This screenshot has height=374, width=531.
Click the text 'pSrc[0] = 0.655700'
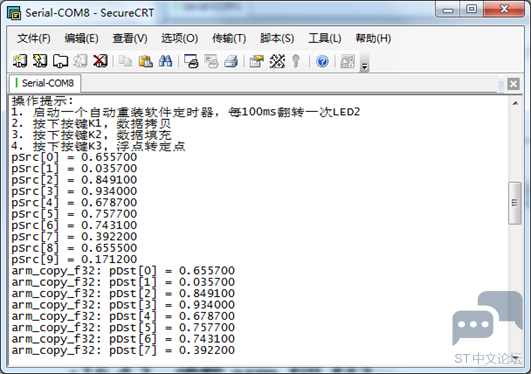74,157
